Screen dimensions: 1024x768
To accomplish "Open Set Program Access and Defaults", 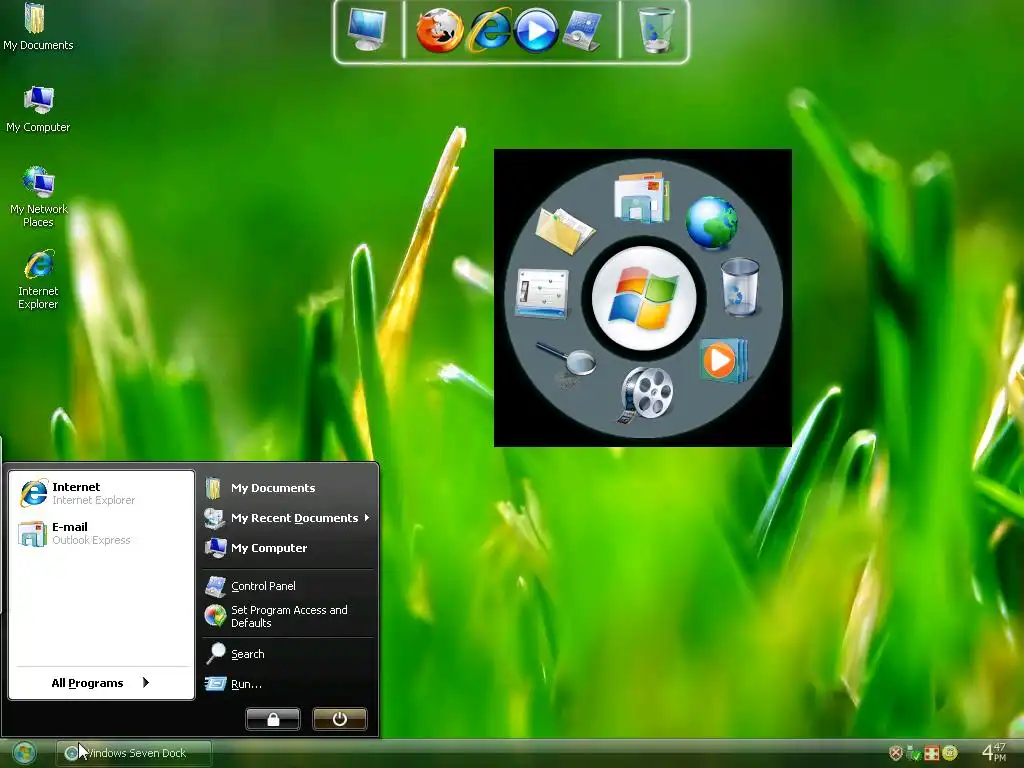I will point(288,616).
